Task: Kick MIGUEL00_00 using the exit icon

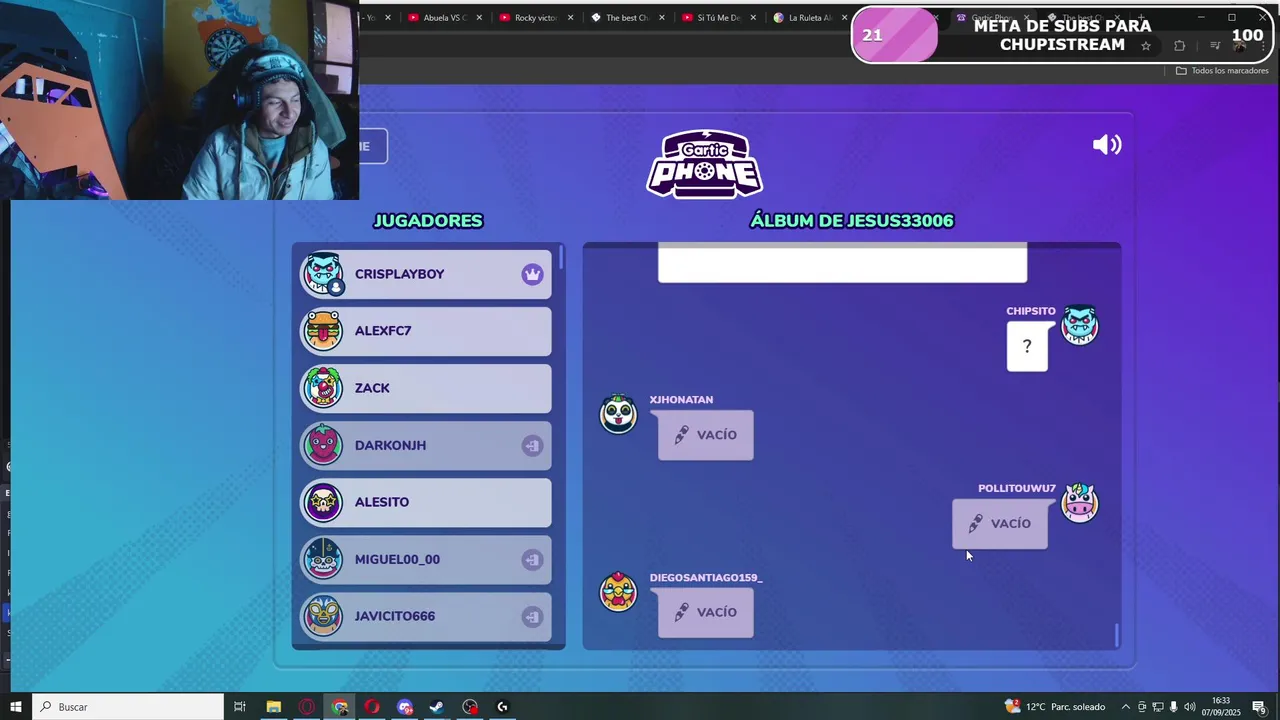Action: coord(532,559)
